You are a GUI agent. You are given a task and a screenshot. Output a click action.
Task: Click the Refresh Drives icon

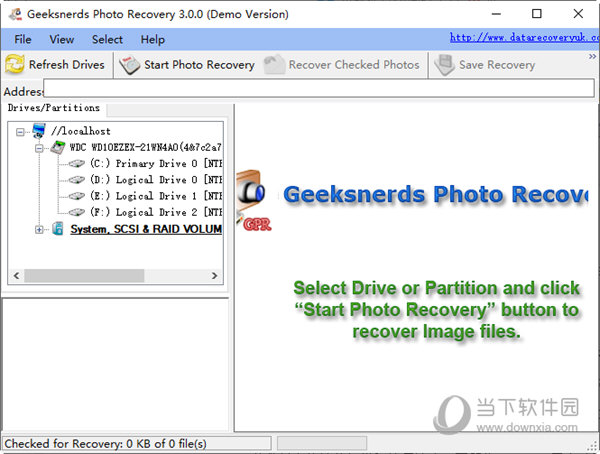15,65
